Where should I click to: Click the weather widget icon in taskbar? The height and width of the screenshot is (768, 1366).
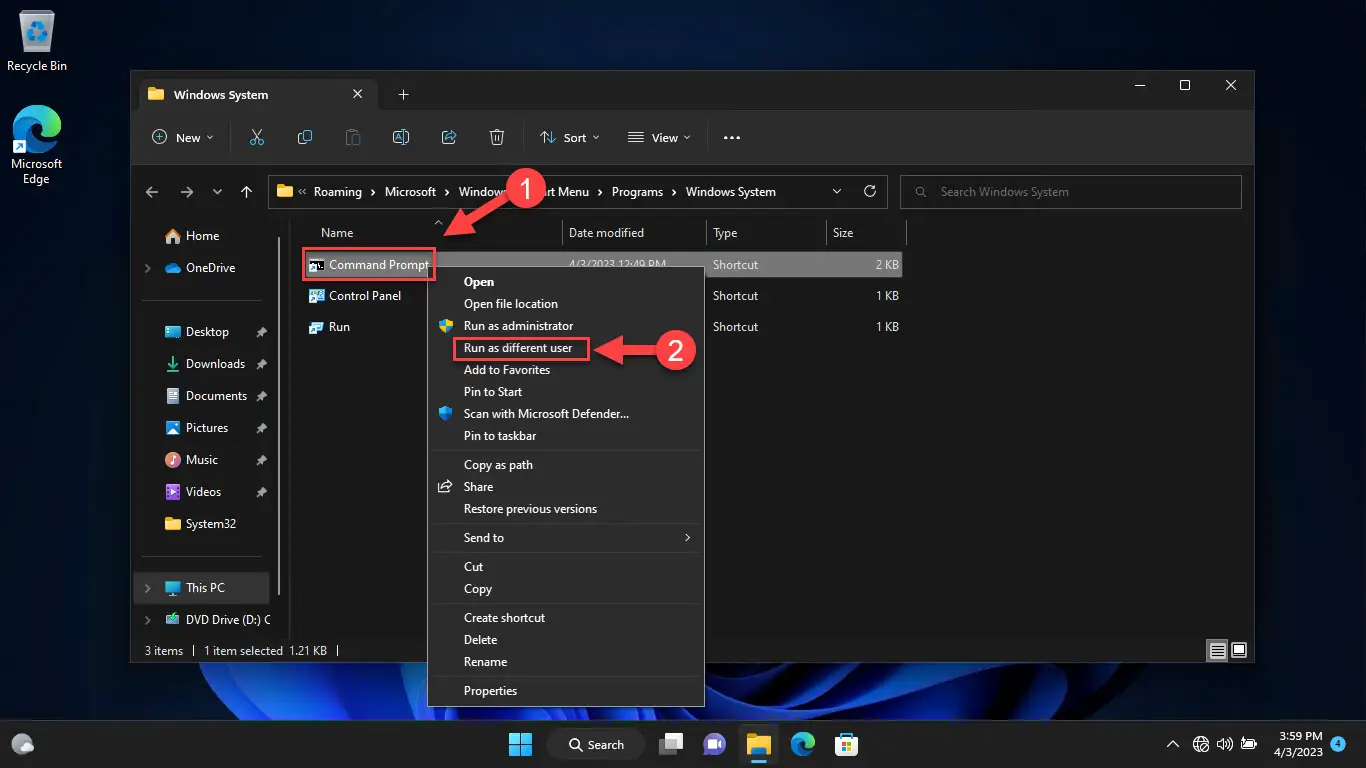(x=23, y=744)
